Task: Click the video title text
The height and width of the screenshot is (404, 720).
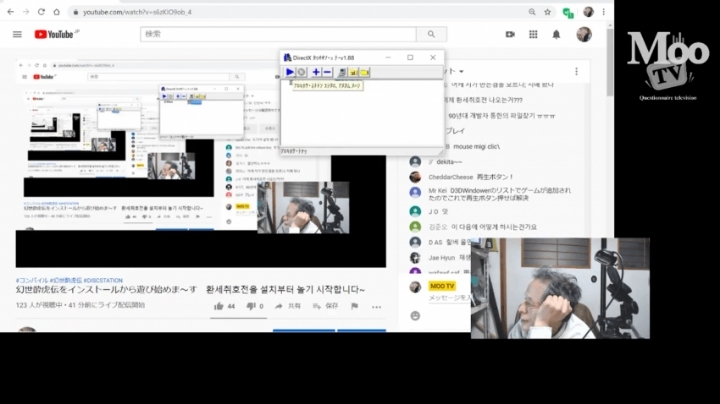Action: pos(190,290)
